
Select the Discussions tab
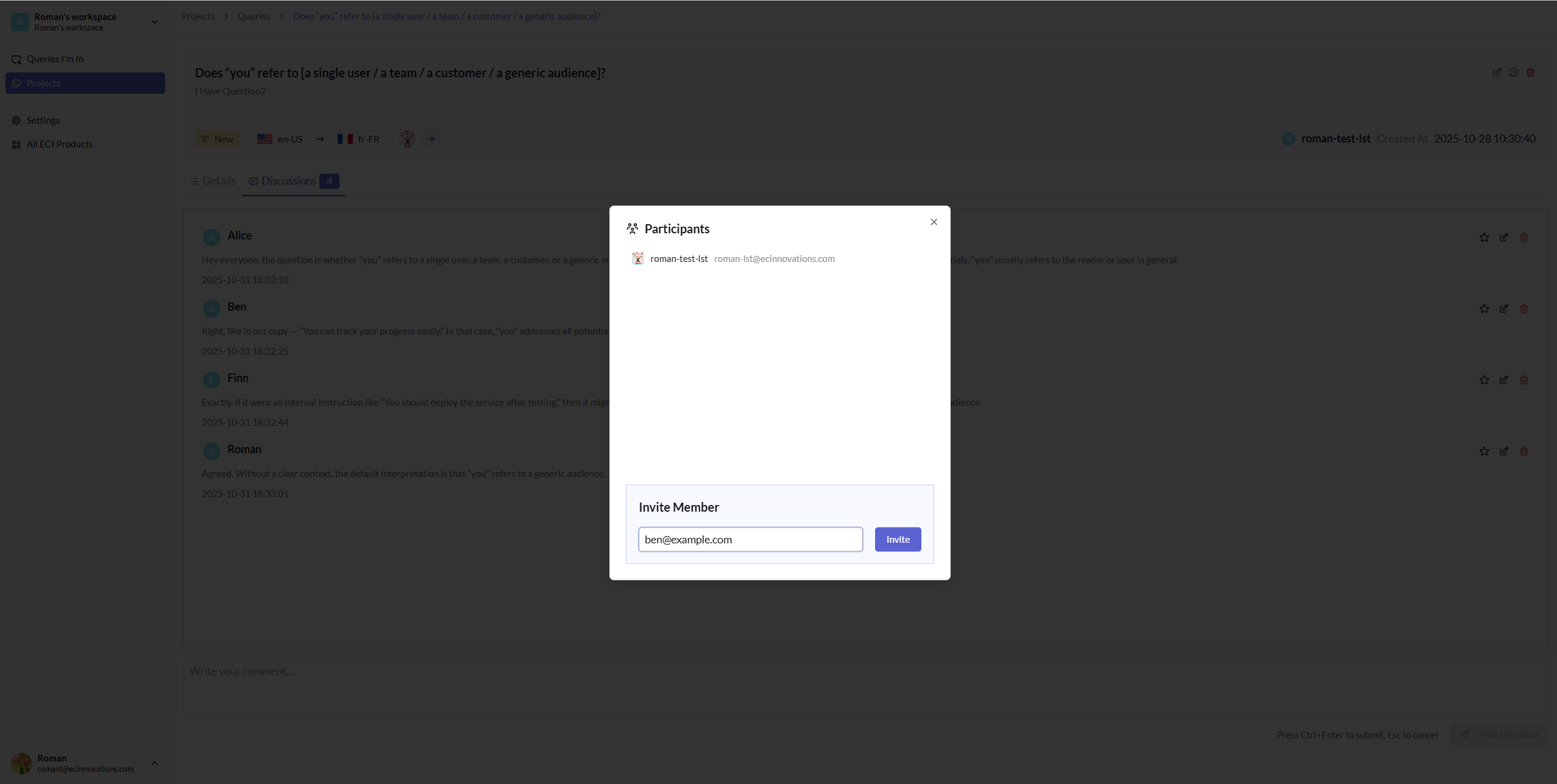pos(288,180)
